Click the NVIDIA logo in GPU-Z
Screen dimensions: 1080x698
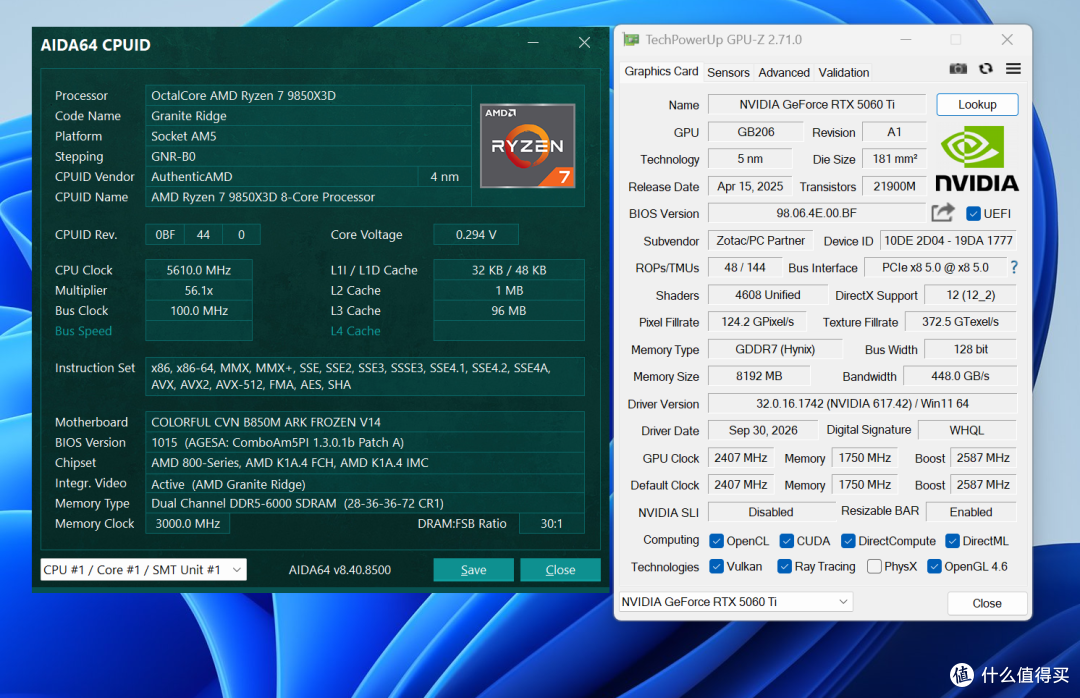coord(977,159)
